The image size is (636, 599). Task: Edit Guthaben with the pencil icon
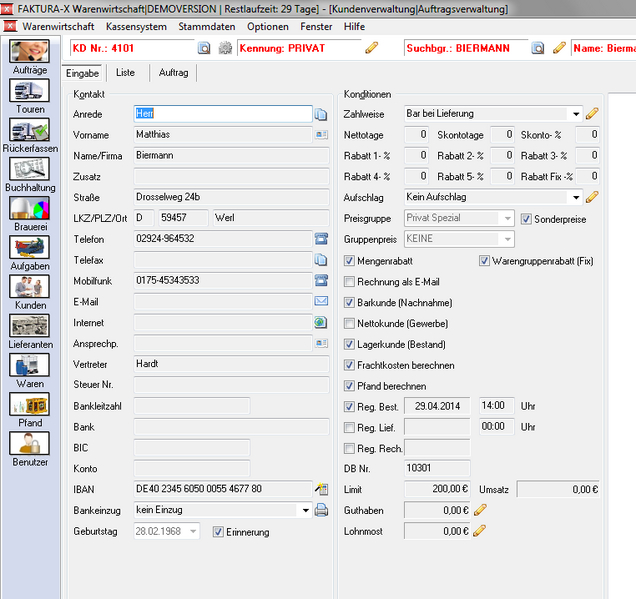480,510
